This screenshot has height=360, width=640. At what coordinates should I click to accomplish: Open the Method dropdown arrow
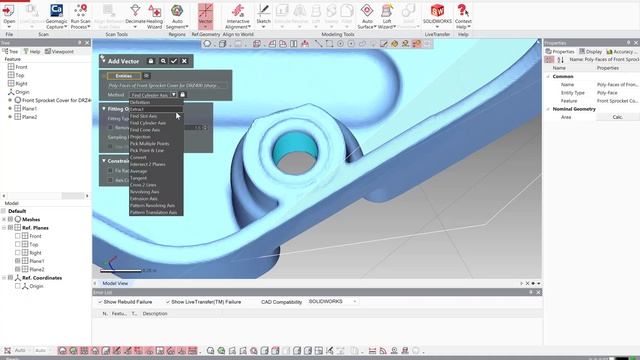tap(173, 95)
